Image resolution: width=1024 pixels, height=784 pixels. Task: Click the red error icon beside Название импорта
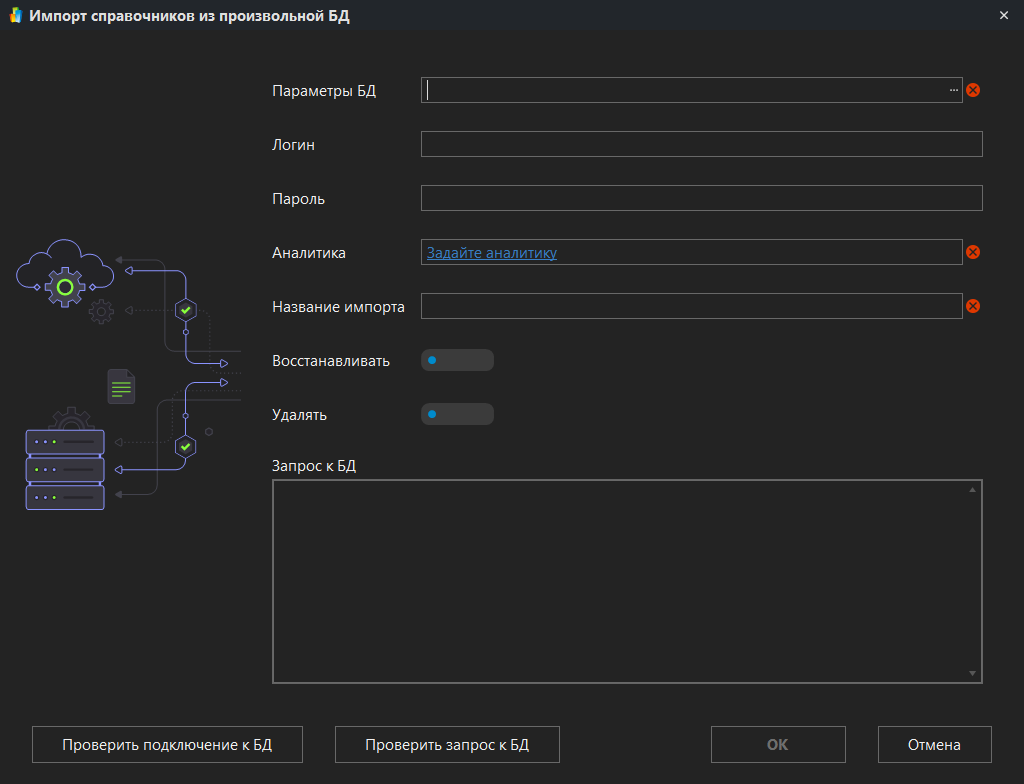pyautogui.click(x=973, y=307)
